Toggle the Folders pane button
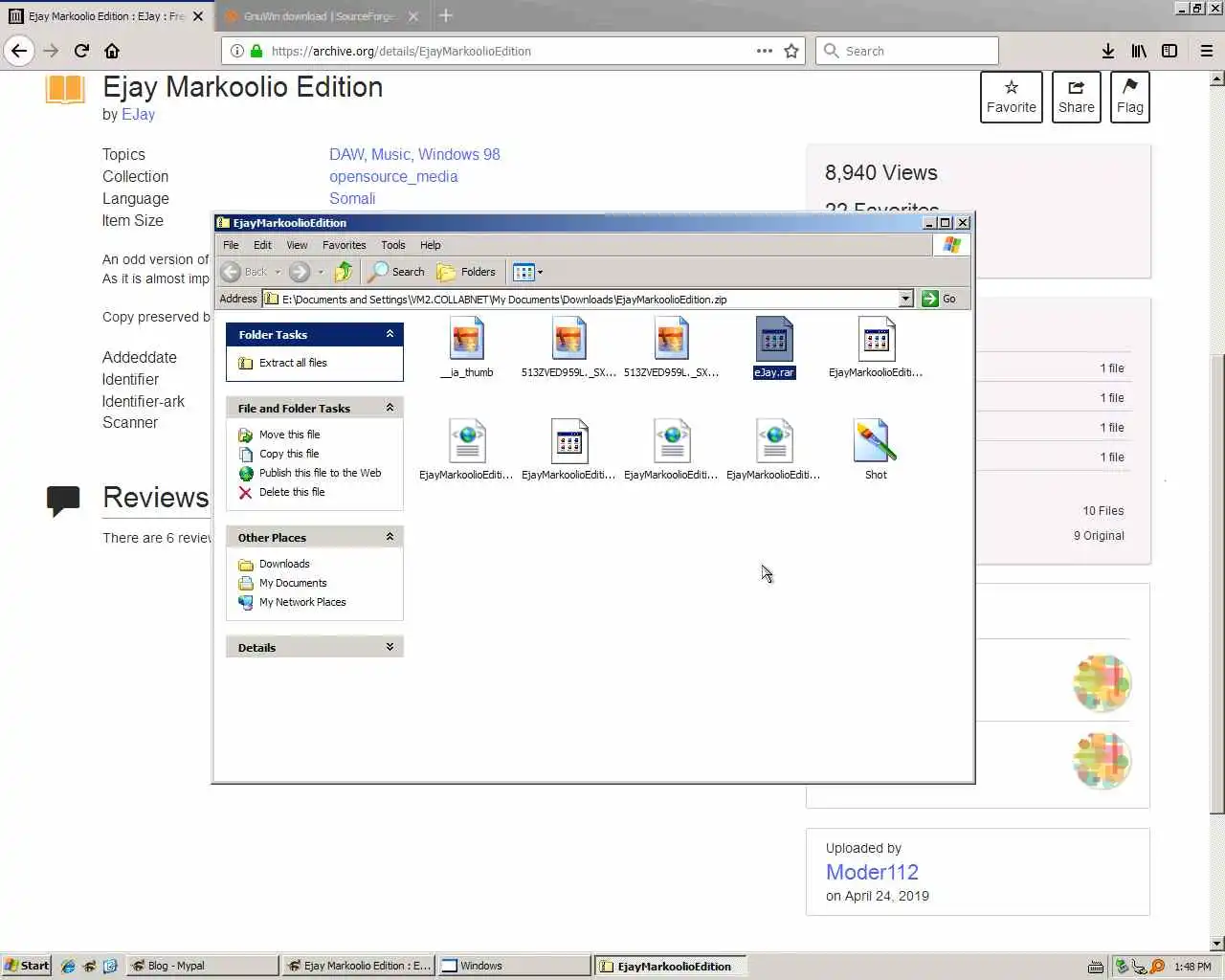The image size is (1225, 980). [x=467, y=272]
